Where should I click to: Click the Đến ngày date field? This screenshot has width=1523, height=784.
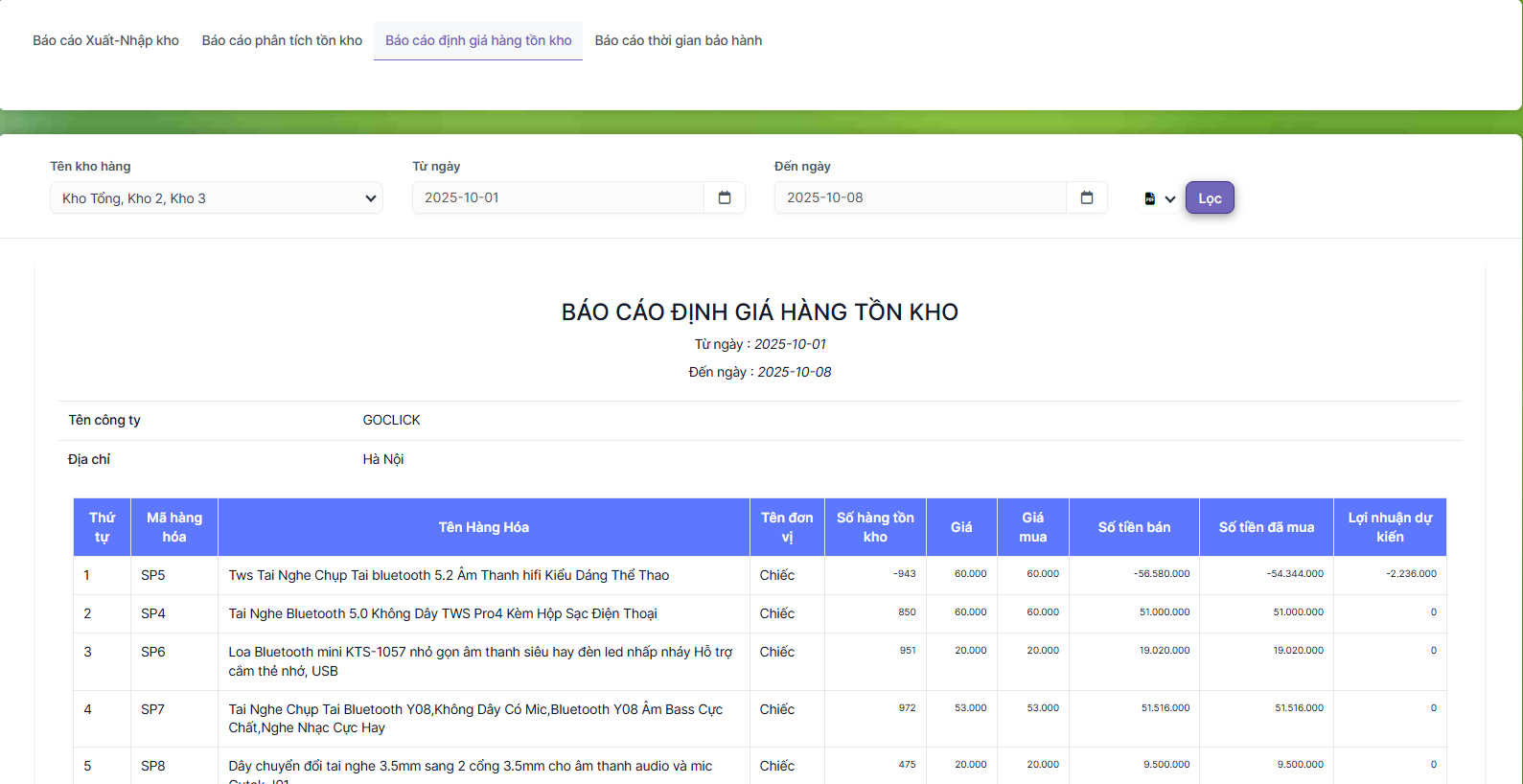[920, 197]
